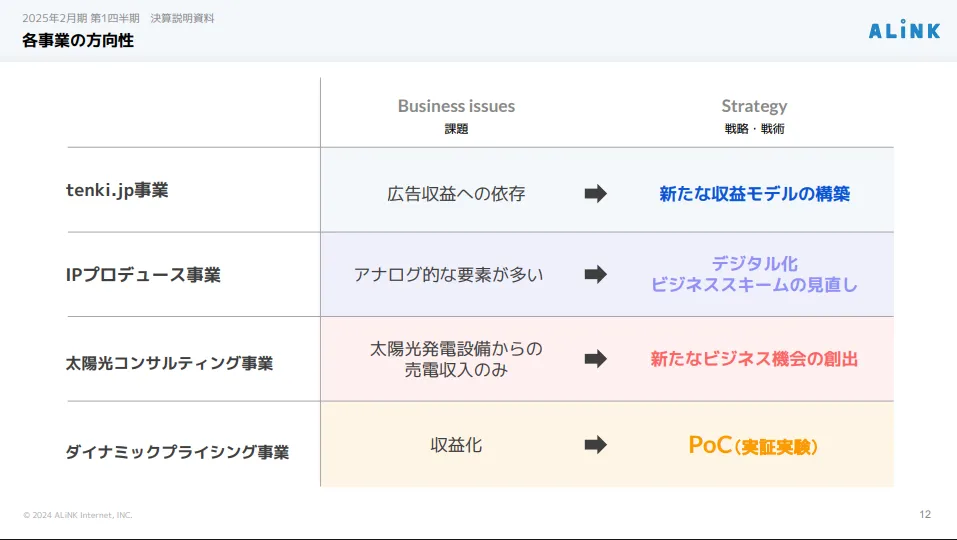Click the ALiNK logo
This screenshot has height=540, width=957.
(x=905, y=29)
